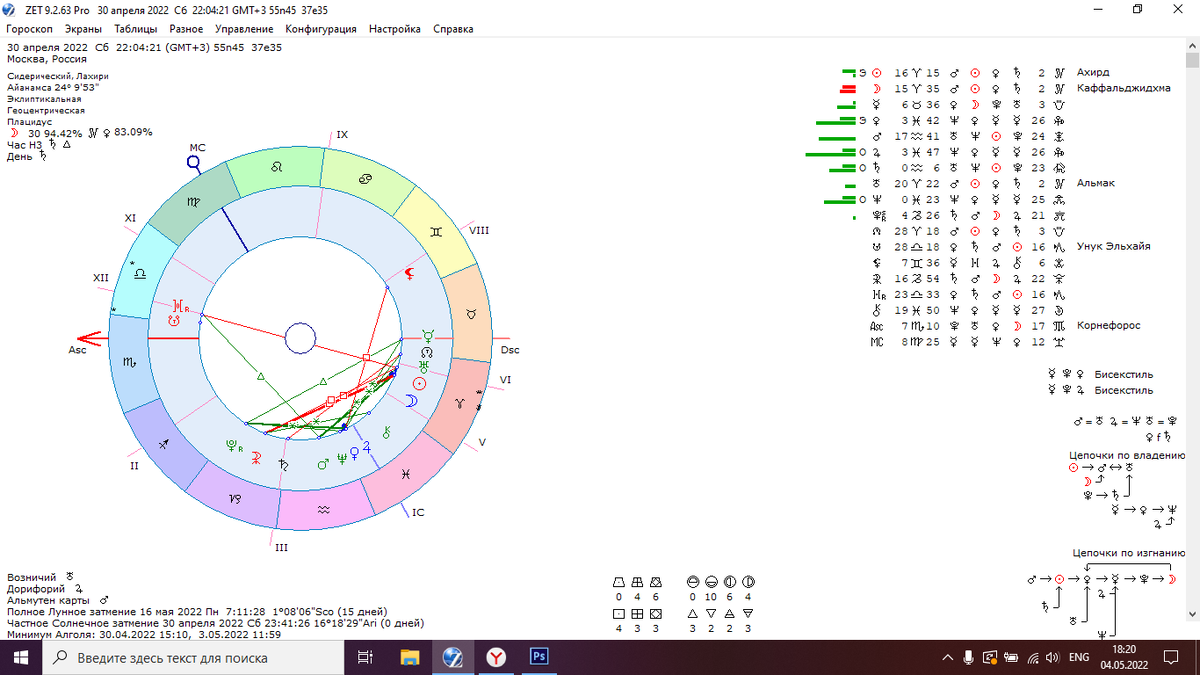Open Photoshop from the taskbar

pos(539,657)
